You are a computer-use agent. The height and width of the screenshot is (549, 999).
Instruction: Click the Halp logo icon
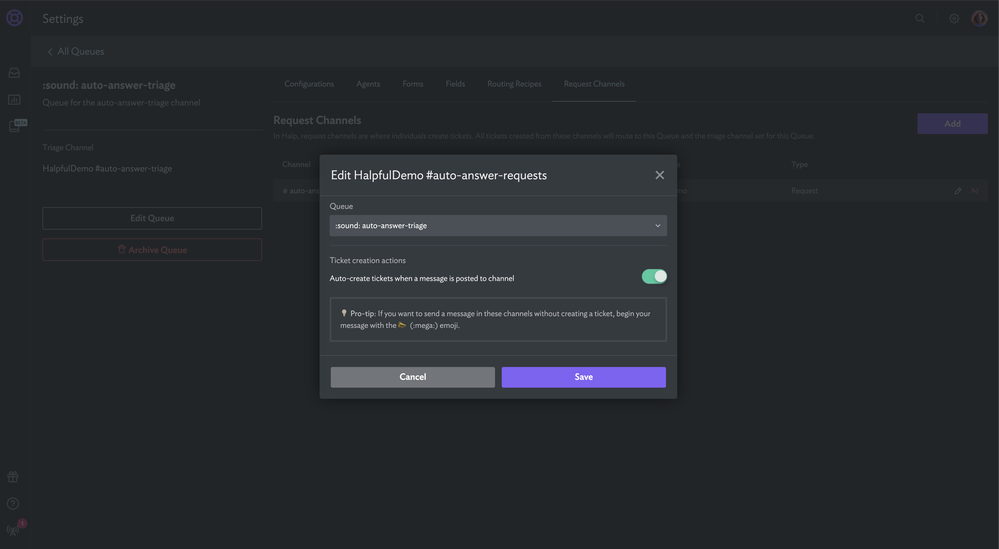pyautogui.click(x=14, y=18)
